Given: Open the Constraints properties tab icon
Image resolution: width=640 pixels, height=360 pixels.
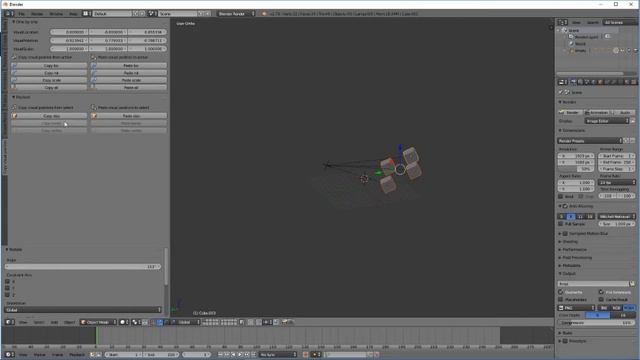Looking at the screenshot, I should [x=607, y=82].
